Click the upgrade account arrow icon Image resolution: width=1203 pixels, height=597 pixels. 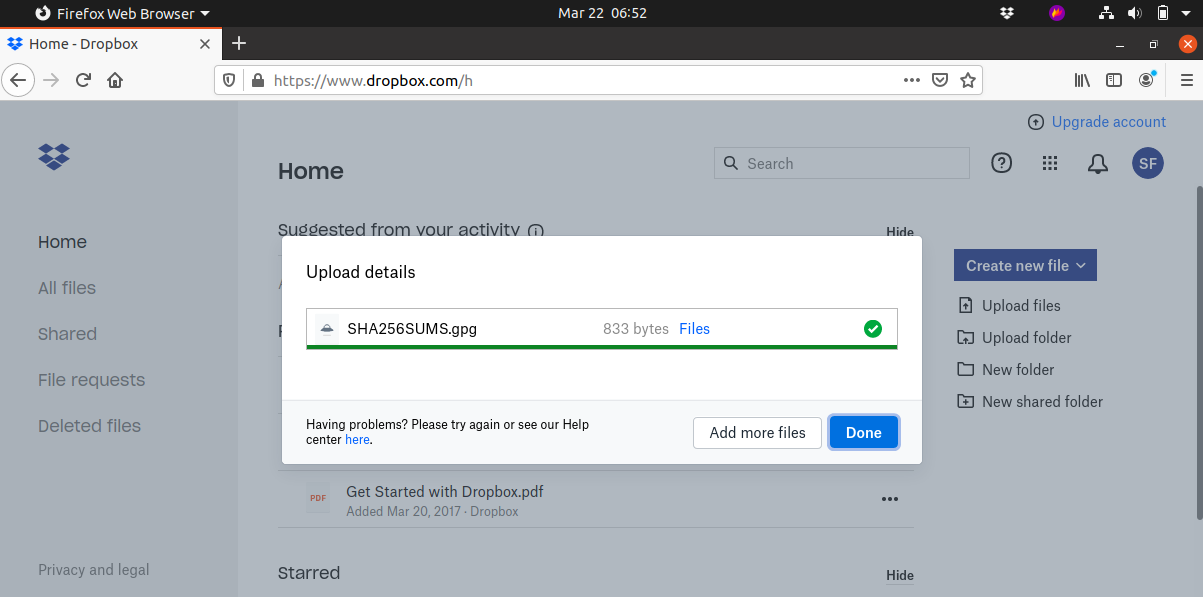pos(1036,122)
